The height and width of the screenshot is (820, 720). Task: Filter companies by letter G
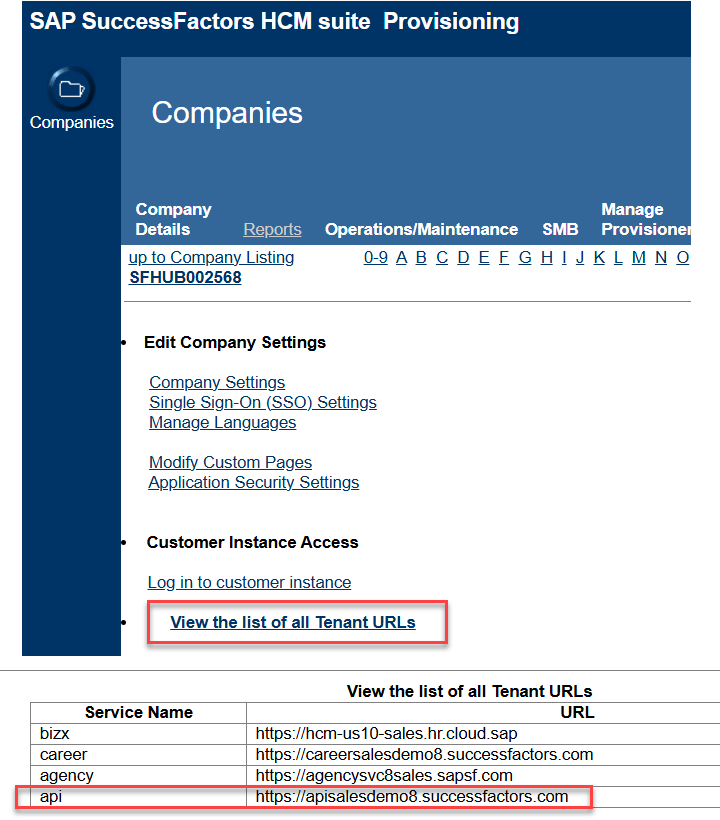click(x=525, y=257)
